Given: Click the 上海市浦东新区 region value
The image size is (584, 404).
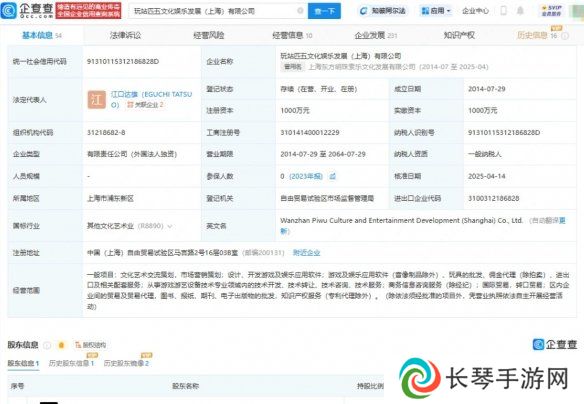Looking at the screenshot, I should click(110, 198).
